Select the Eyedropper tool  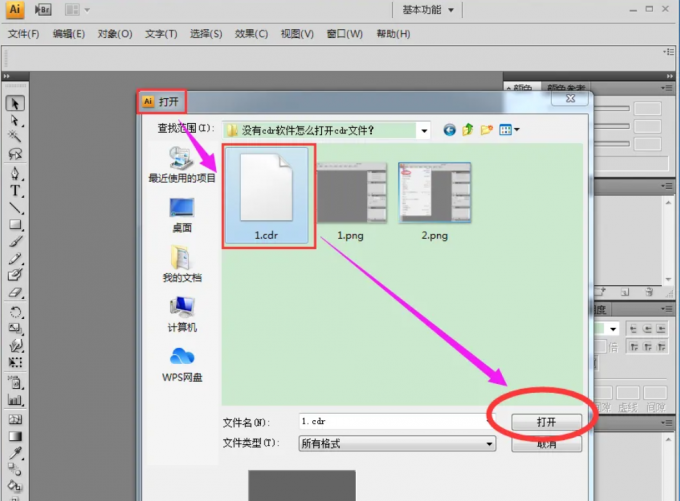click(x=15, y=453)
